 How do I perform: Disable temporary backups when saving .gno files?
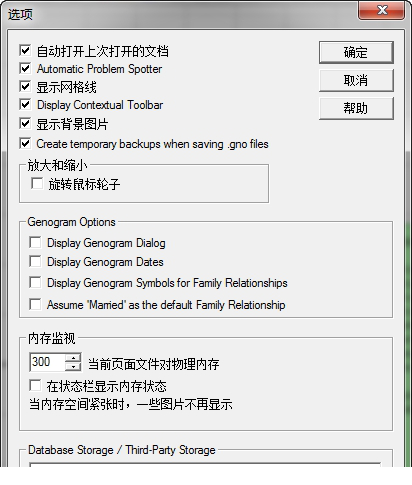(25, 144)
